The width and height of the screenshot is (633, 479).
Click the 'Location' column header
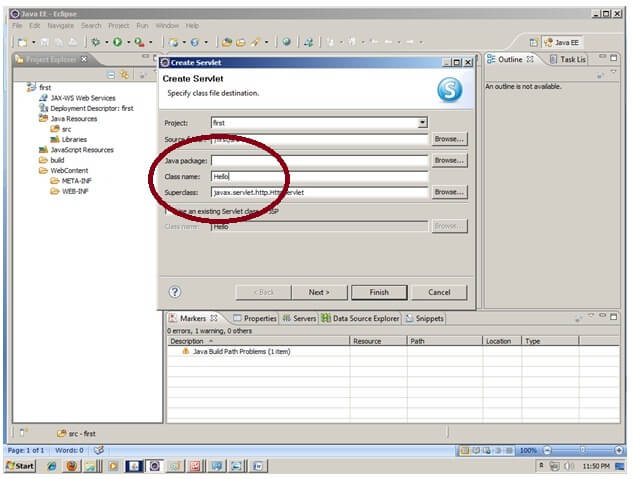[x=502, y=341]
